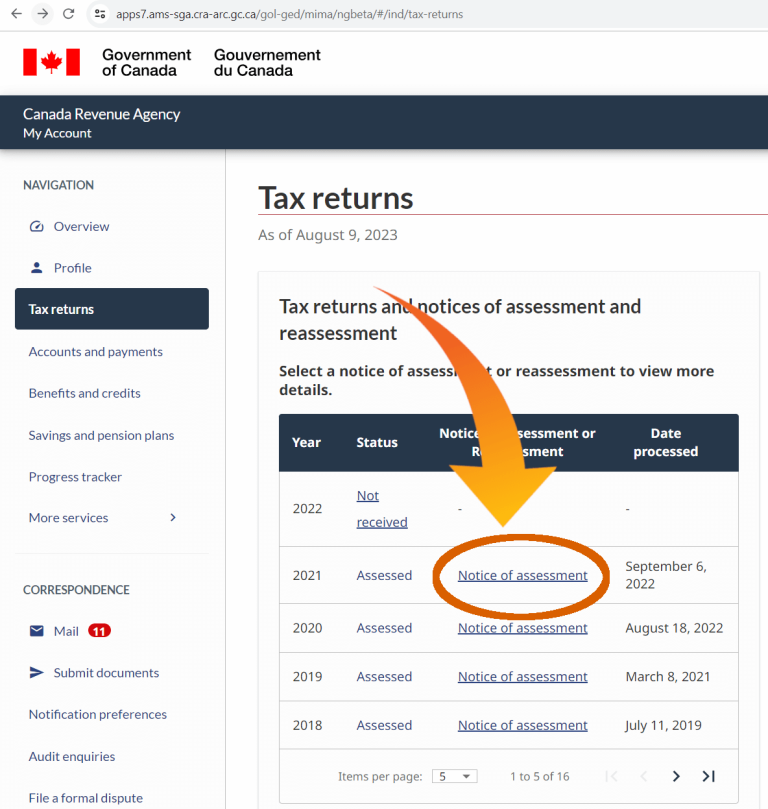Open Notification preferences
The image size is (768, 809).
click(98, 714)
